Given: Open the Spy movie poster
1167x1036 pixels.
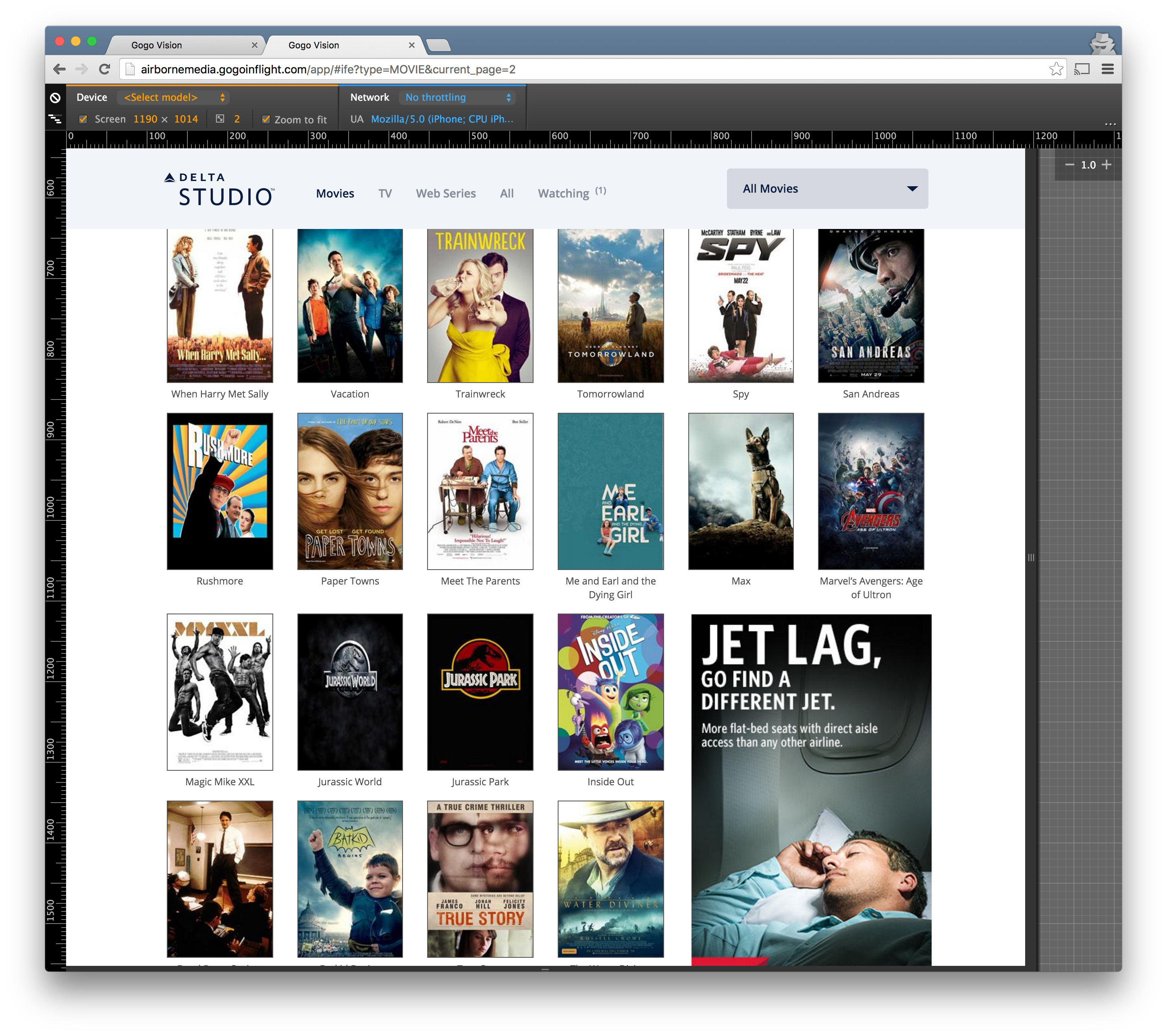Looking at the screenshot, I should click(x=741, y=306).
